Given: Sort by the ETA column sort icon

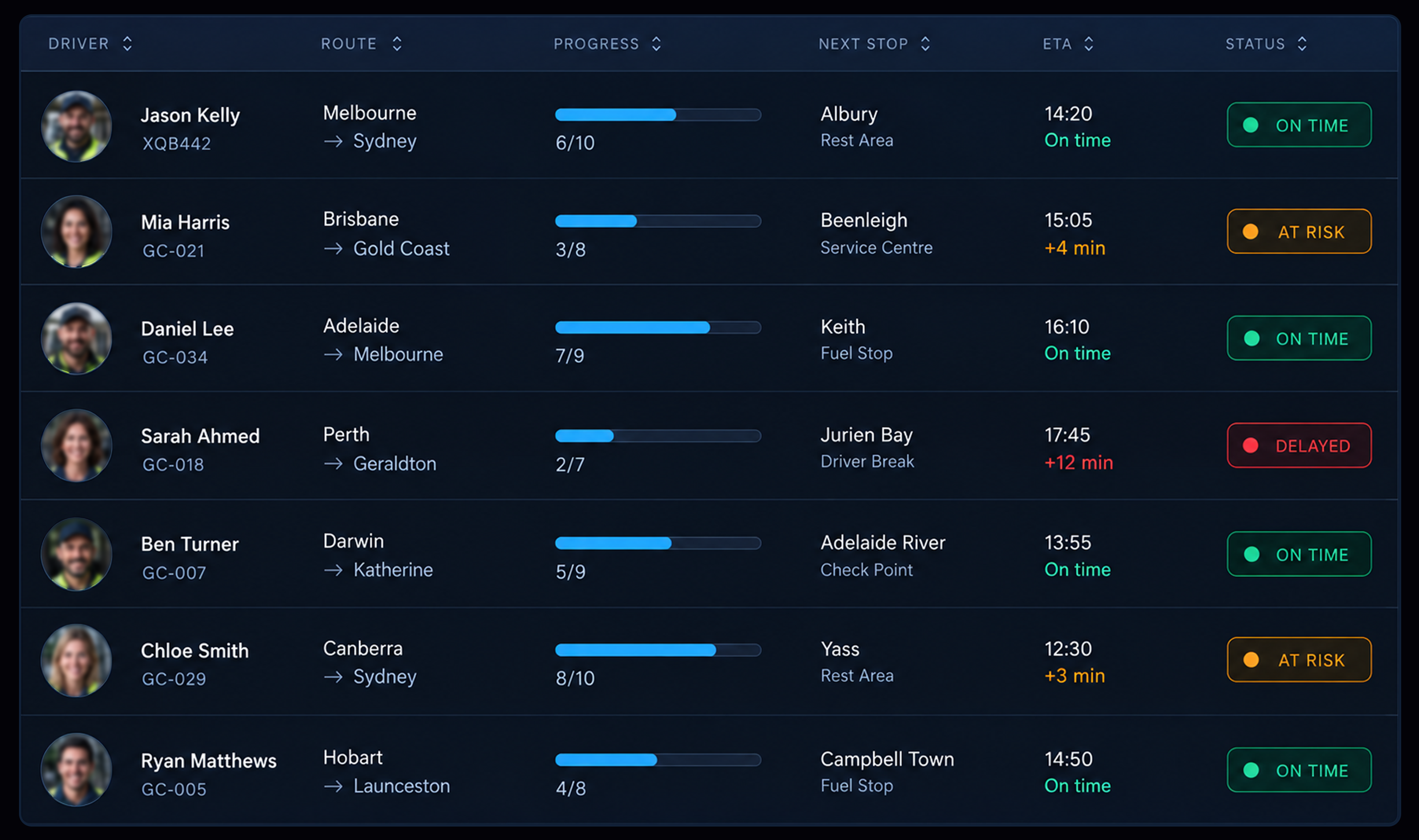Looking at the screenshot, I should 1088,44.
